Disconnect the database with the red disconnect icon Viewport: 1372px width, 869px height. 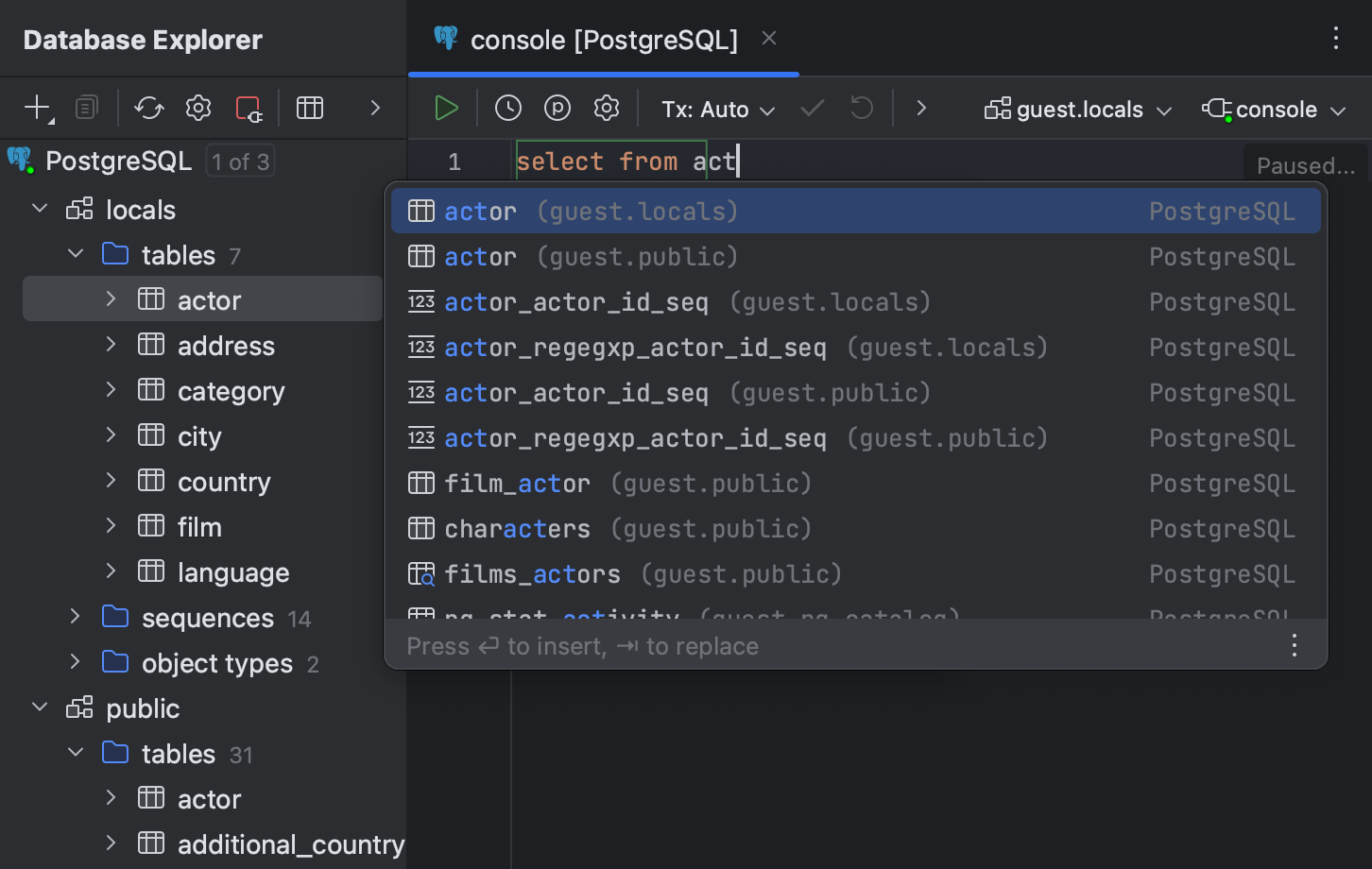pos(248,108)
